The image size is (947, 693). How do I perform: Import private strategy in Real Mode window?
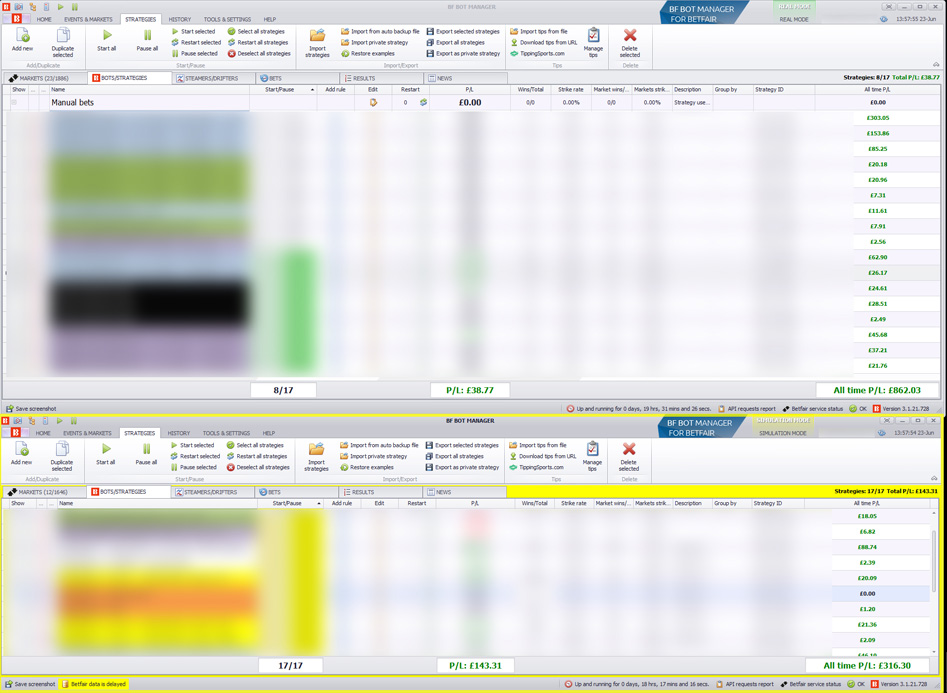[x=374, y=42]
